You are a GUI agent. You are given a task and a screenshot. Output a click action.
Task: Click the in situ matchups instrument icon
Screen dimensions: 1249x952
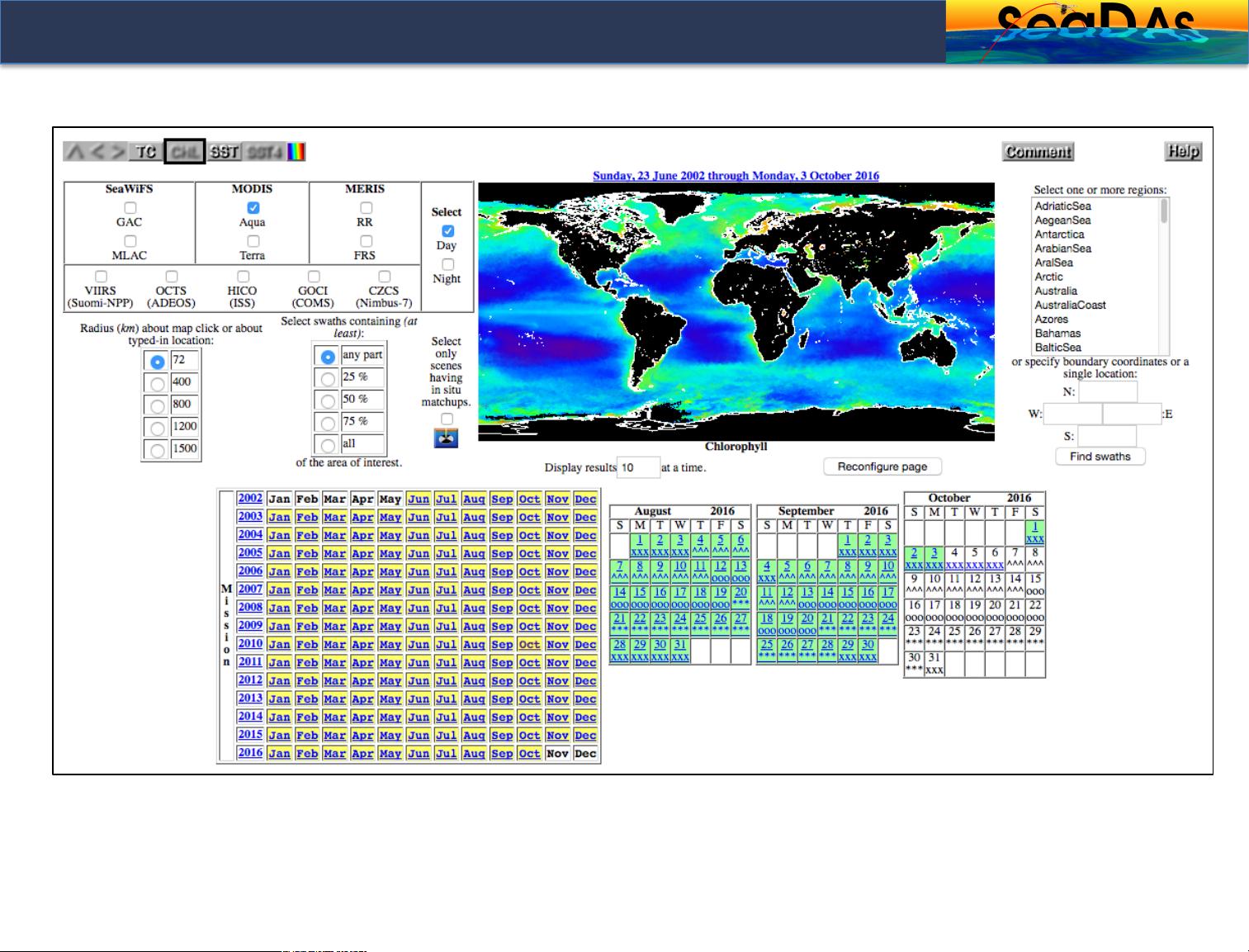446,438
